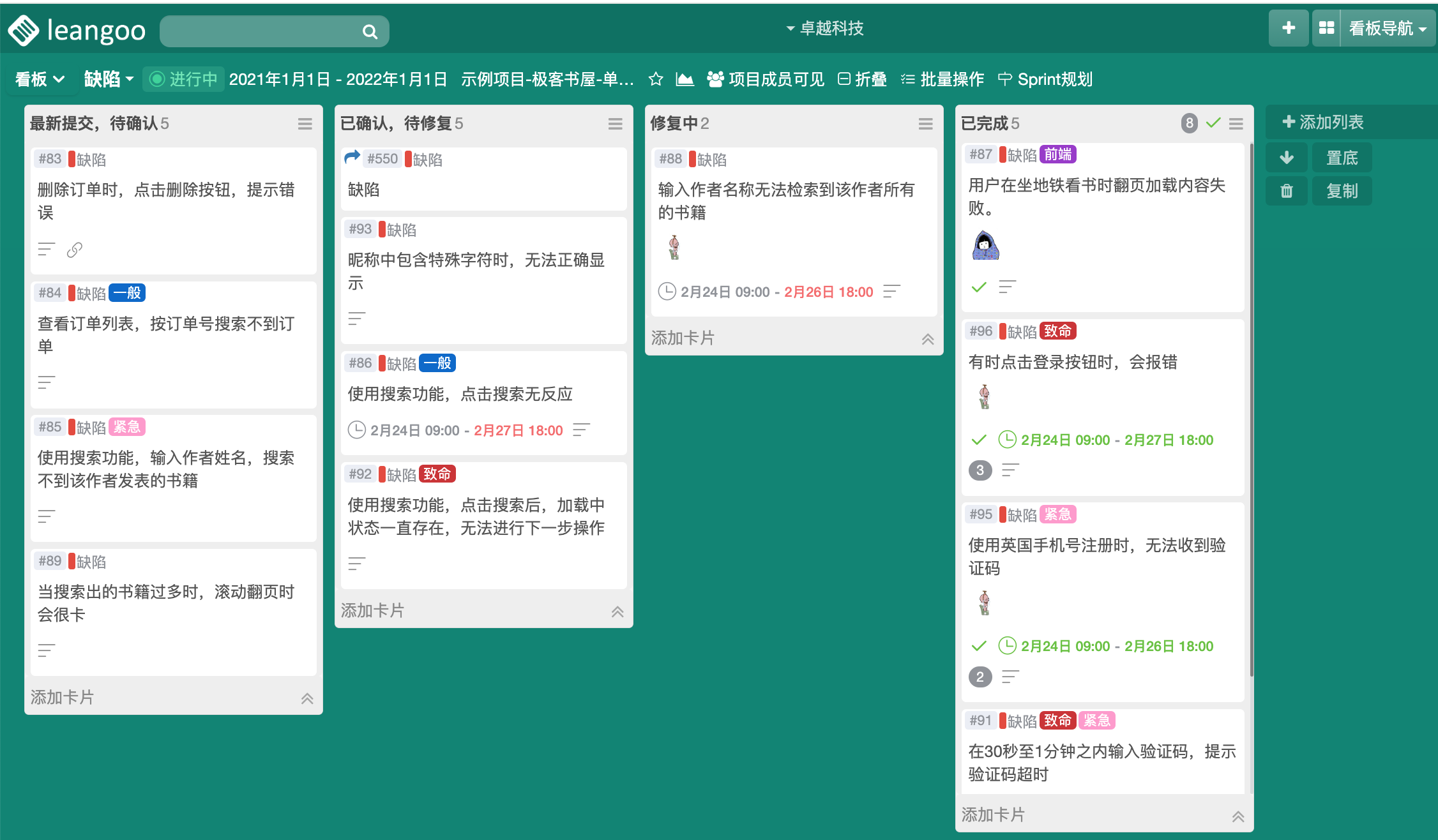The width and height of the screenshot is (1438, 840).
Task: Click 添加卡片 under the 修复中 list
Action: pos(683,338)
